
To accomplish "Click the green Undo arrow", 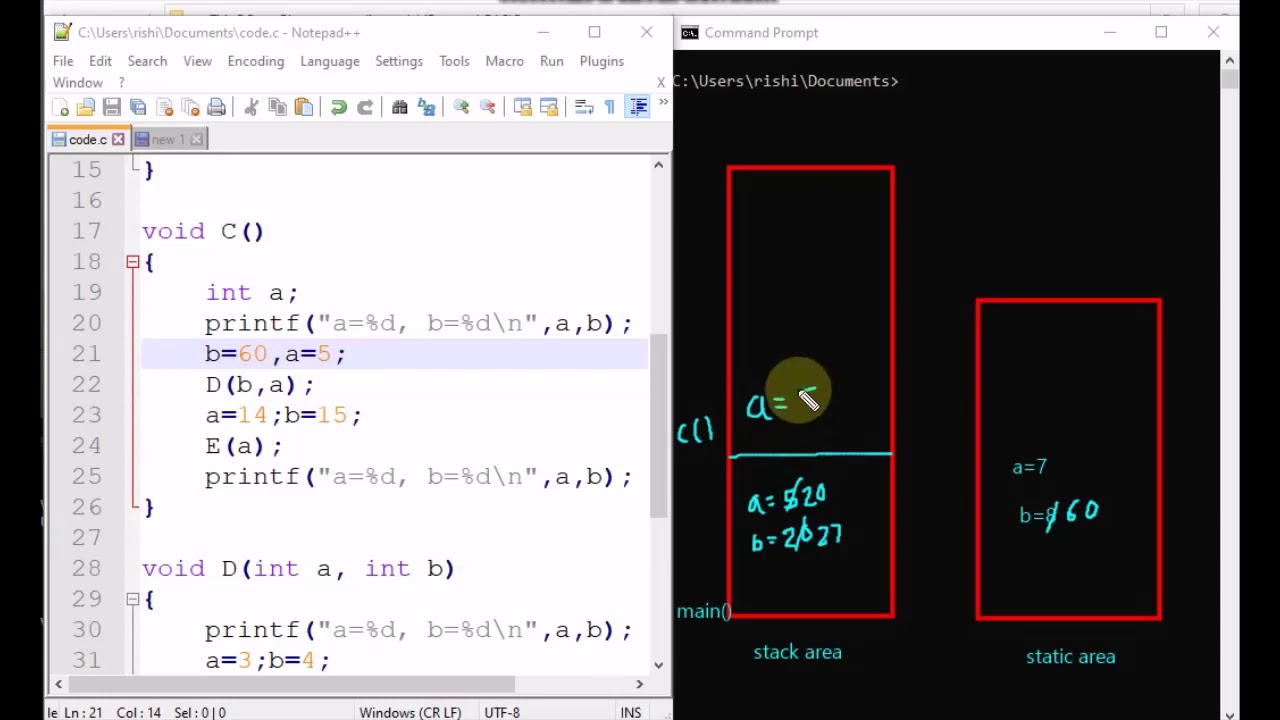I will pyautogui.click(x=338, y=107).
